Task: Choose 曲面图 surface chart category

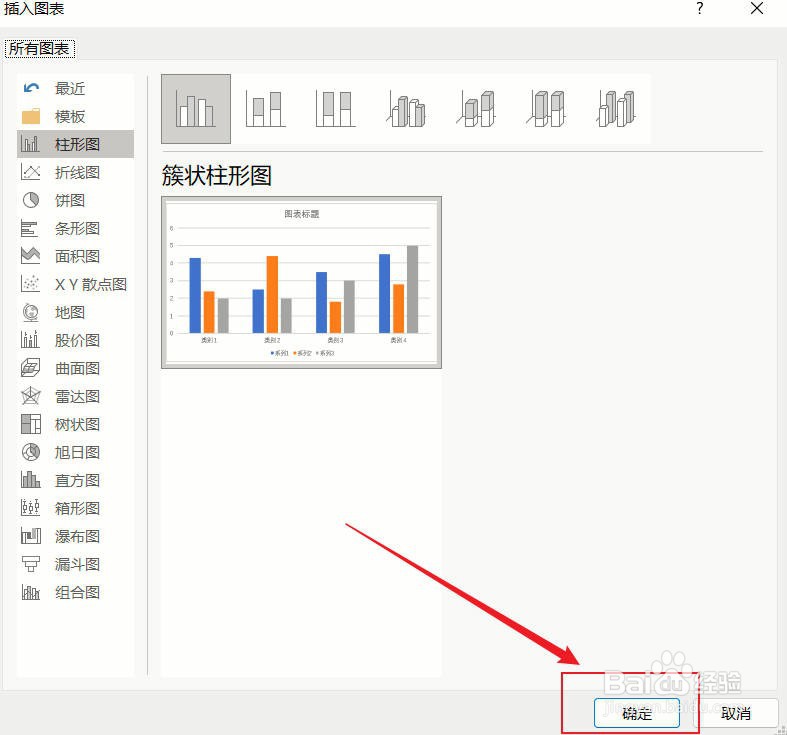Action: coord(75,369)
